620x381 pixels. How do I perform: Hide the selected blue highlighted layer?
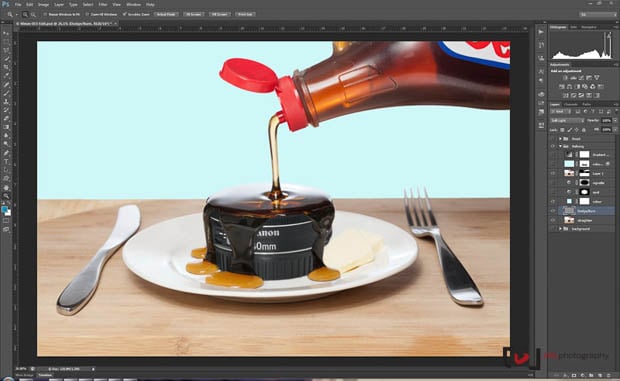553,211
